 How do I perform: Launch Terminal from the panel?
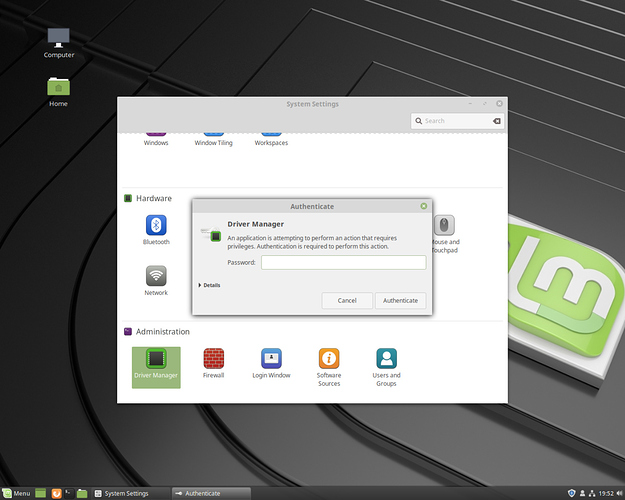point(69,493)
